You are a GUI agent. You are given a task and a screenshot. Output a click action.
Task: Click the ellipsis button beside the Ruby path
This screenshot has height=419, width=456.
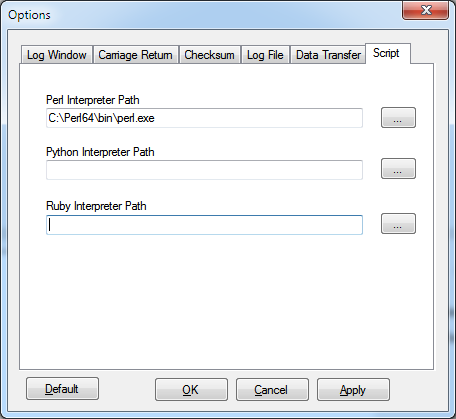pyautogui.click(x=398, y=224)
